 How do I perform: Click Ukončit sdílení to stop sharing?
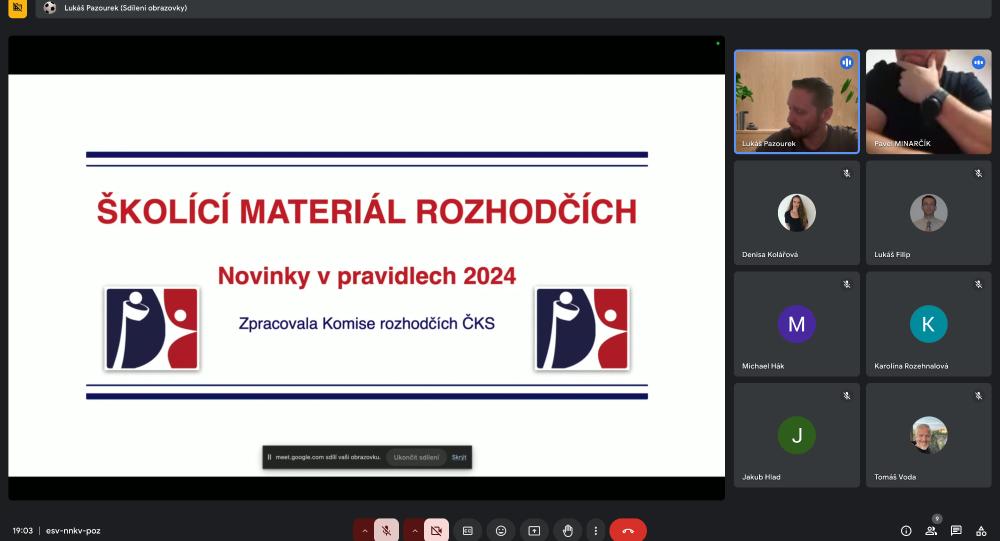[x=416, y=457]
